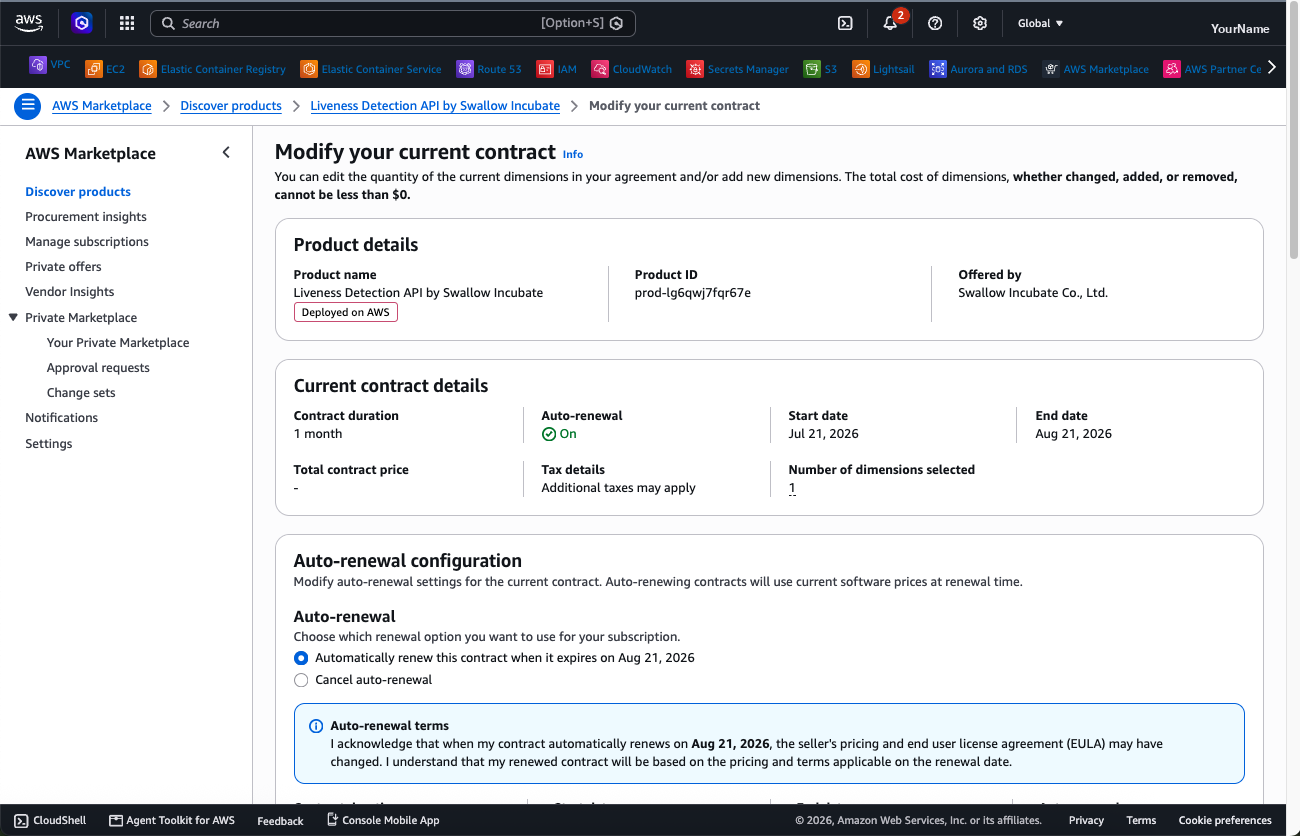Image resolution: width=1300 pixels, height=836 pixels.
Task: Open Change sets in sidebar
Action: [x=81, y=393]
